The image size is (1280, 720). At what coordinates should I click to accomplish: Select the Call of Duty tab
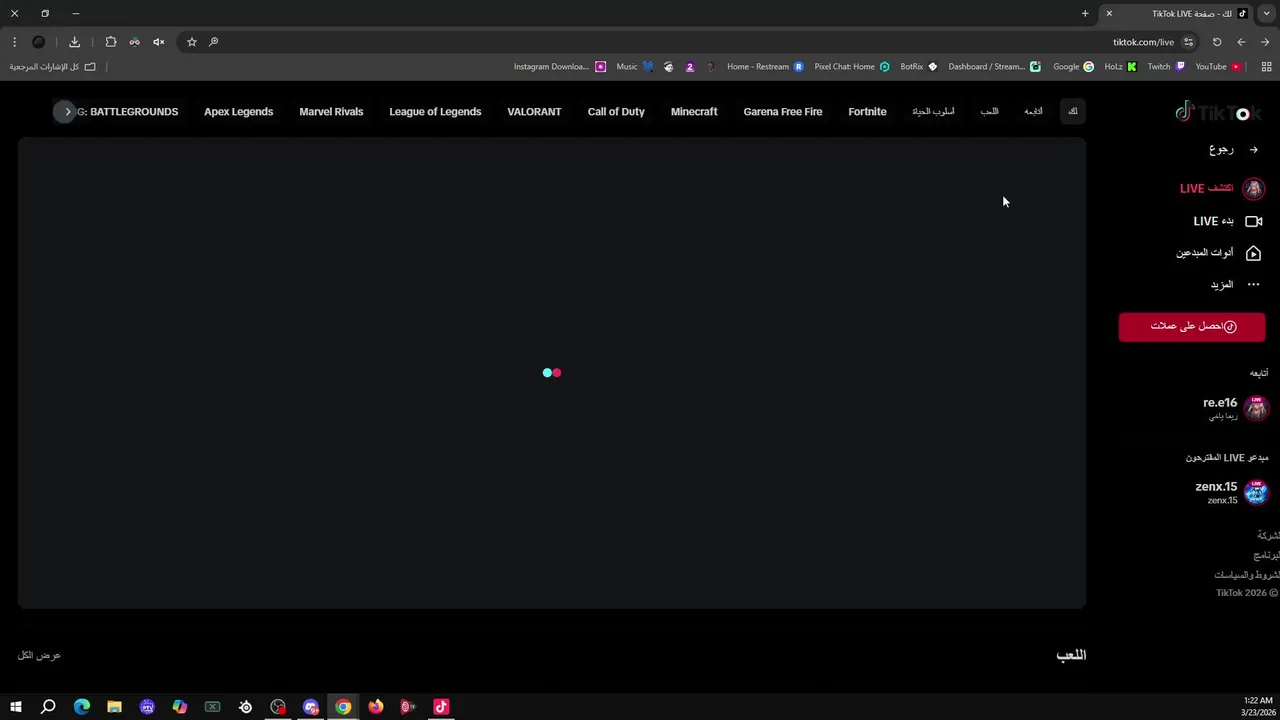pos(616,112)
